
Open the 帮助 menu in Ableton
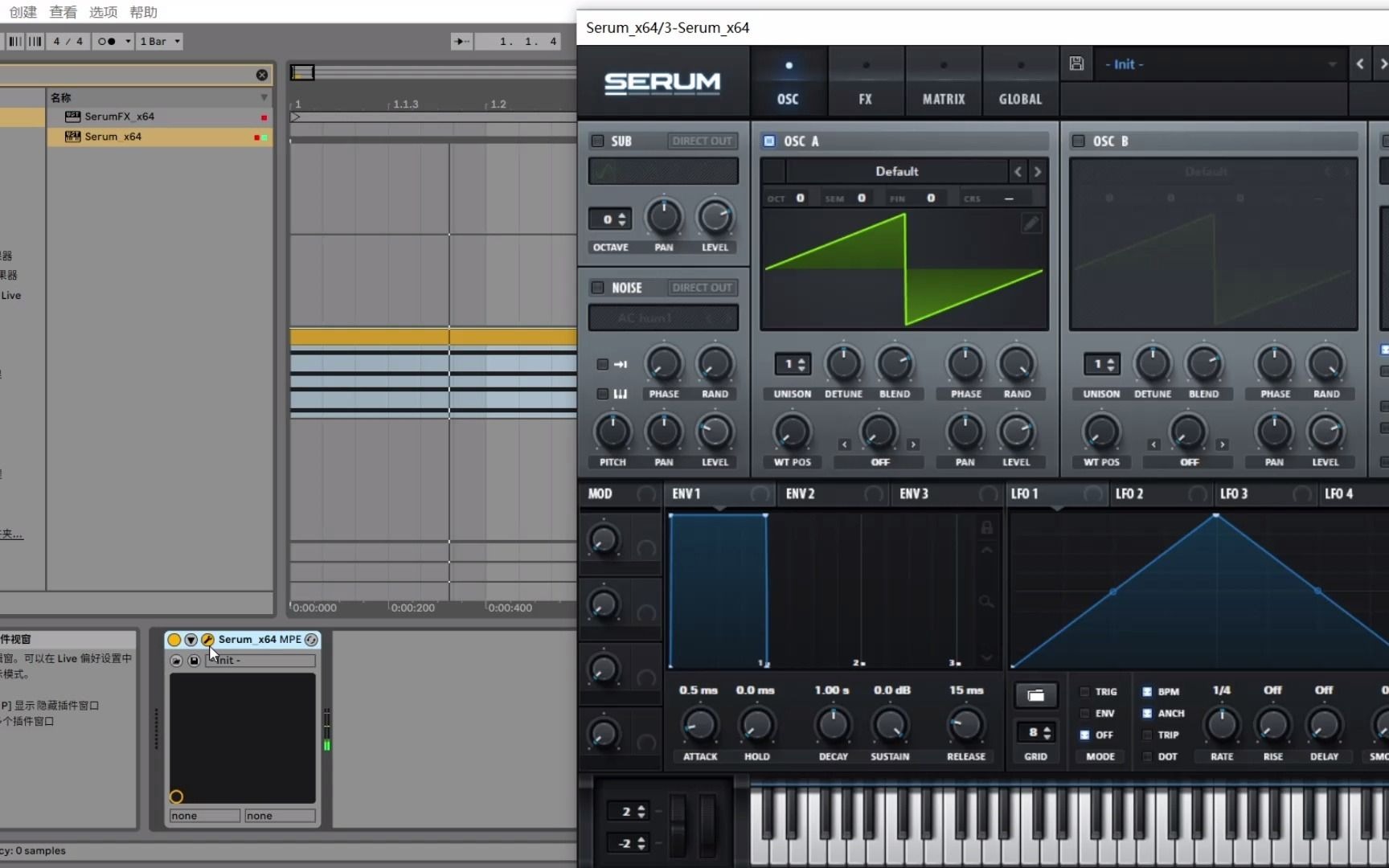coord(143,12)
